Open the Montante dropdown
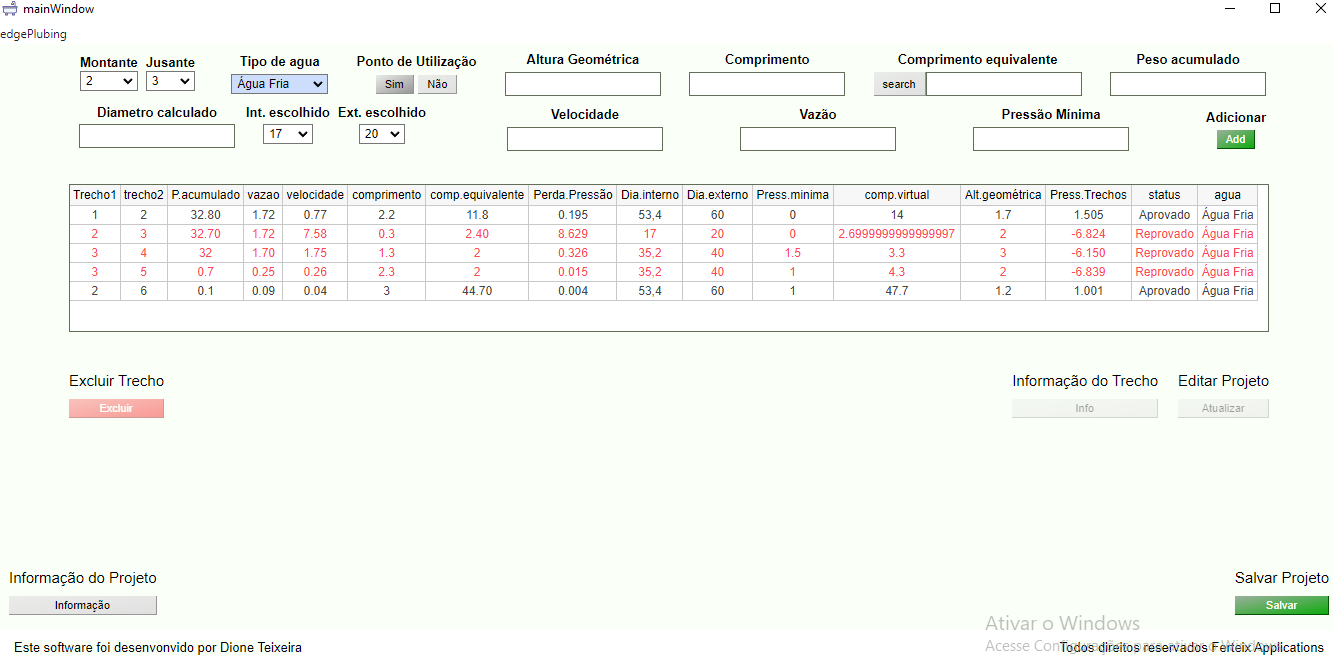 (109, 81)
